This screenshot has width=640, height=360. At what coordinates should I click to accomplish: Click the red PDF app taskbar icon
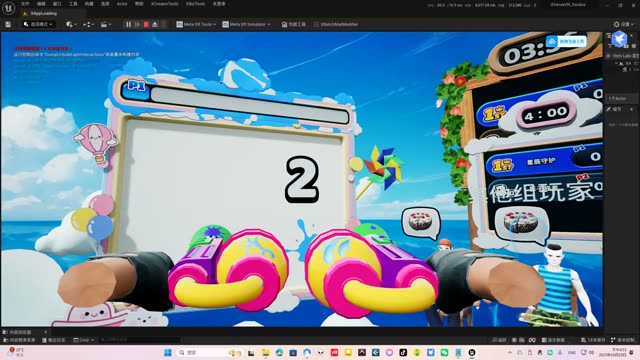pos(334,353)
